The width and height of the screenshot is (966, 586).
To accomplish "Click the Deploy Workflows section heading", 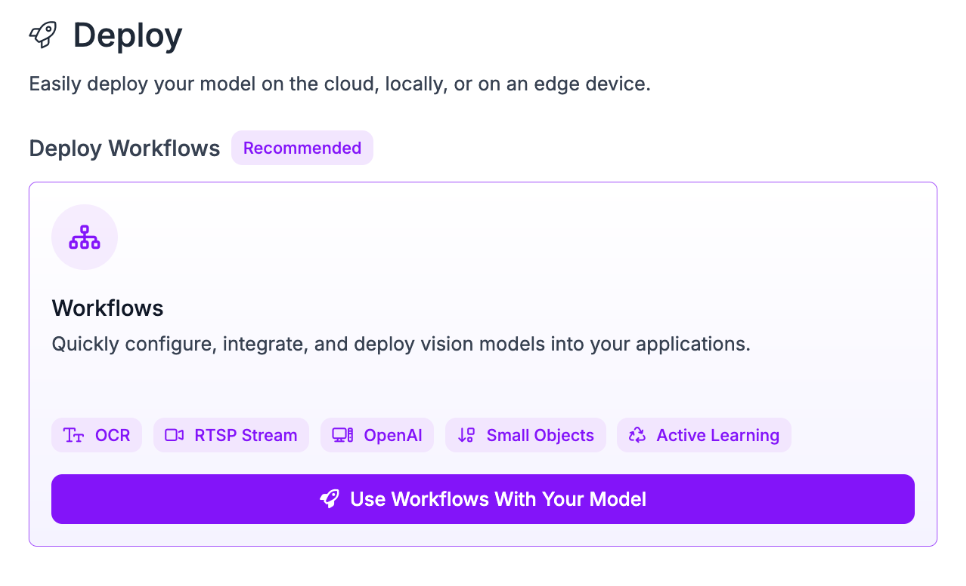I will [124, 148].
